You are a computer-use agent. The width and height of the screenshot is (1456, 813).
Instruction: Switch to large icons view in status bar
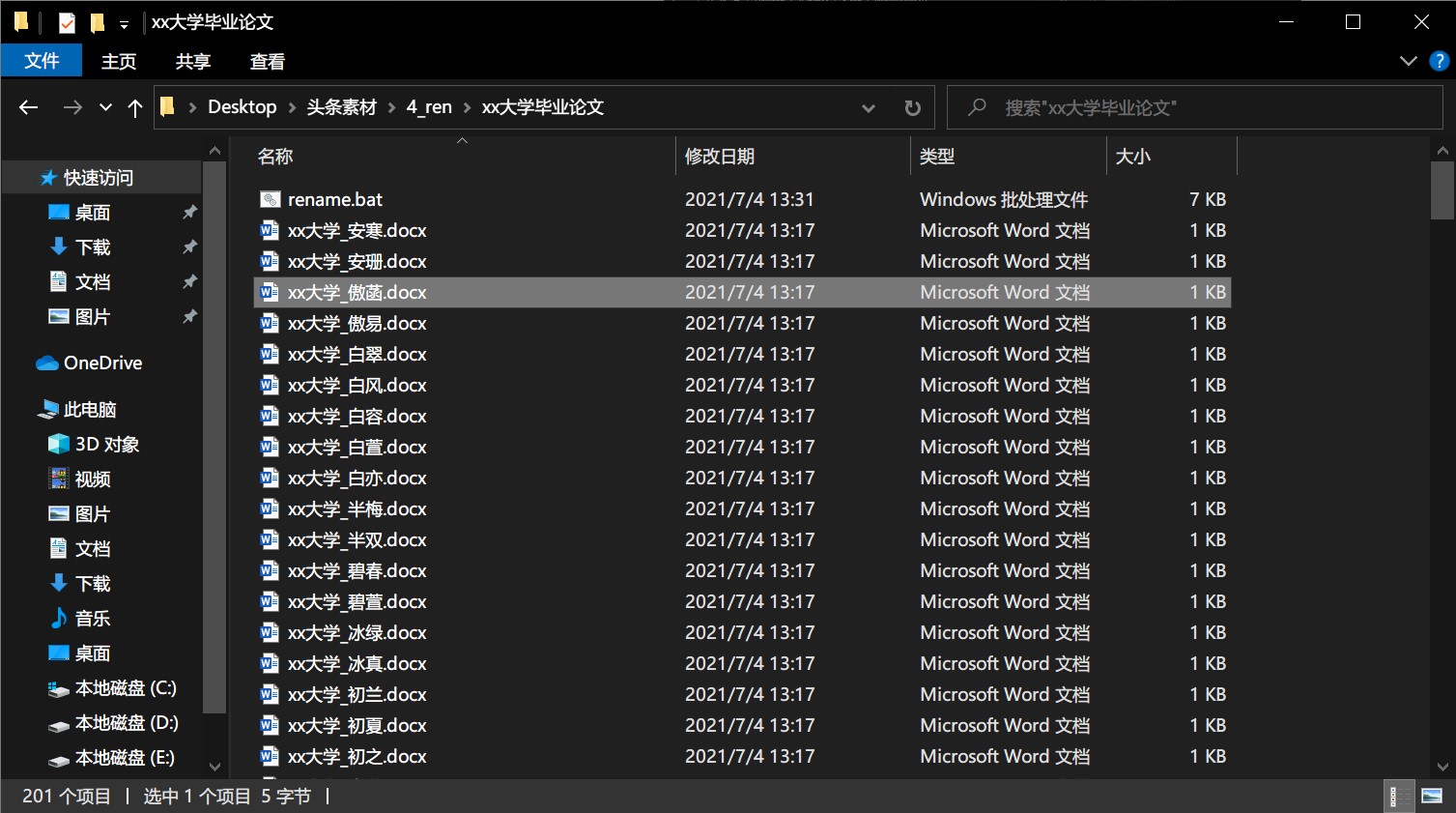1432,797
